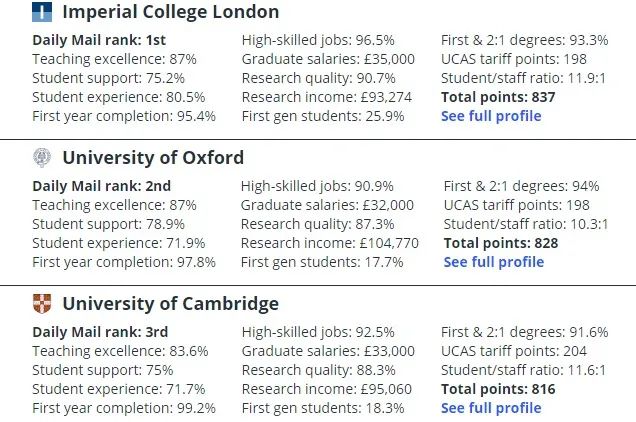Open University of Cambridge's full profile link
Screen dimensions: 636x422
pos(491,408)
